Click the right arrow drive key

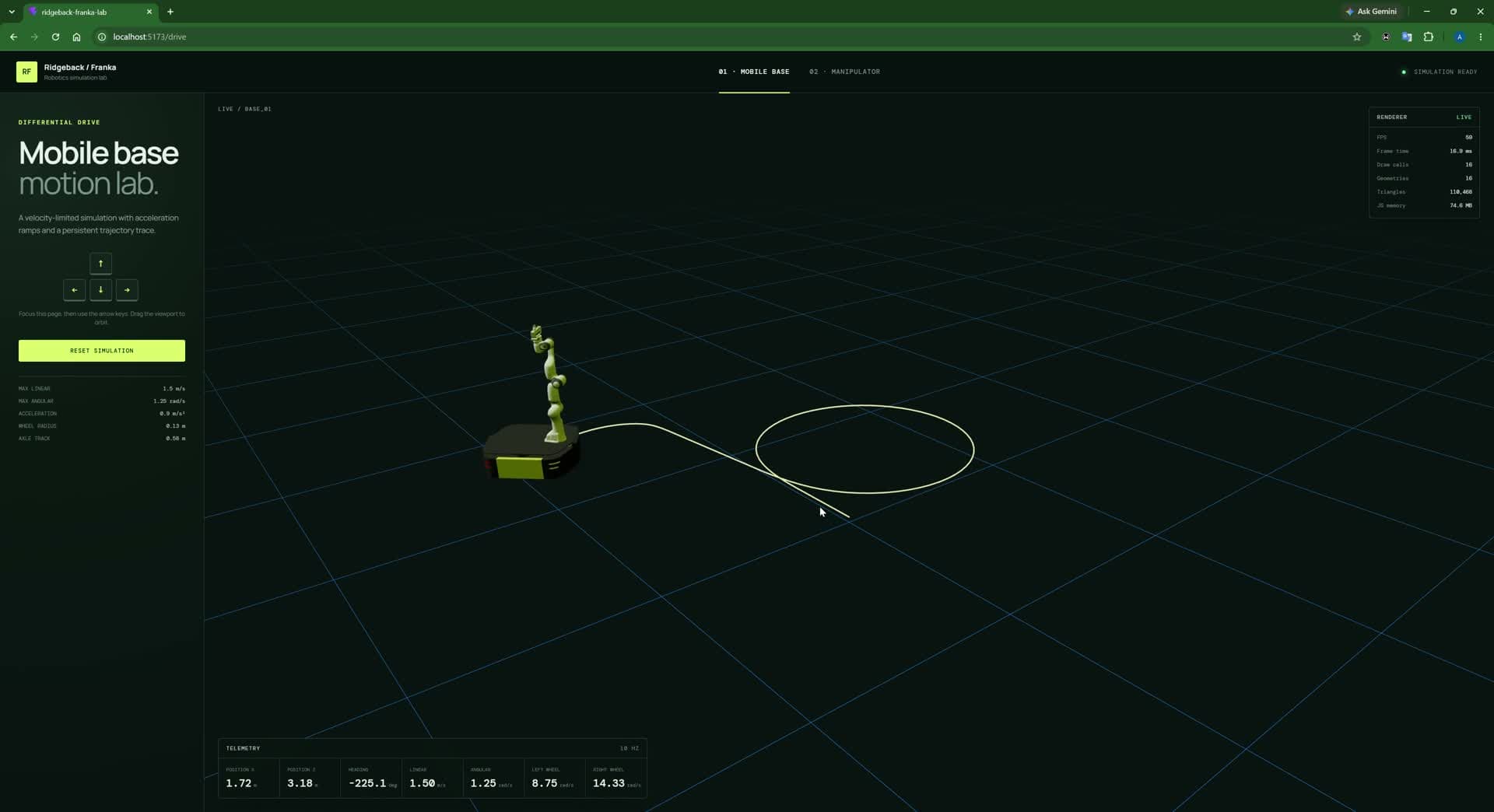(x=127, y=290)
